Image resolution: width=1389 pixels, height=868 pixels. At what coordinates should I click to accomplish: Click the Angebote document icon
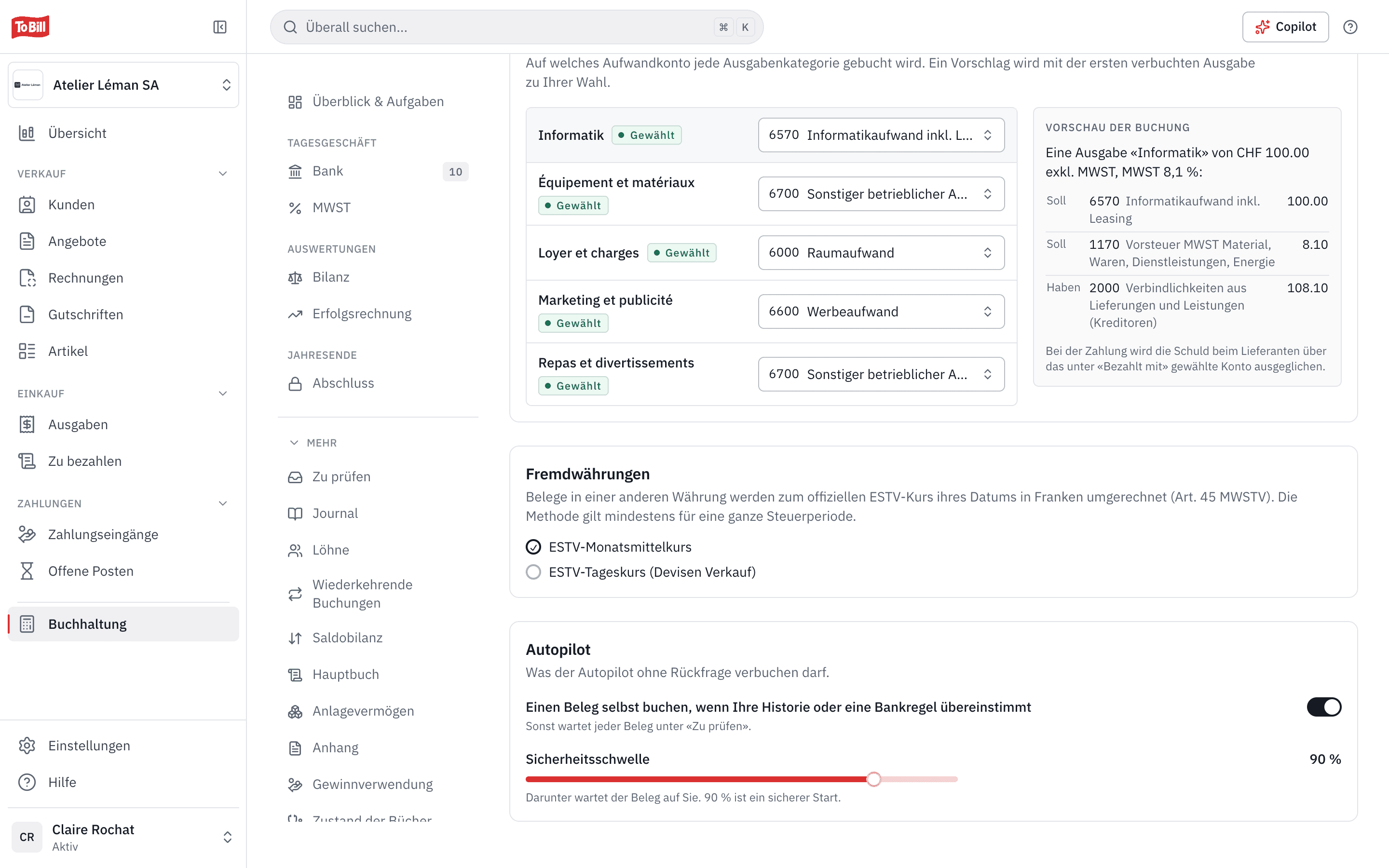coord(27,241)
